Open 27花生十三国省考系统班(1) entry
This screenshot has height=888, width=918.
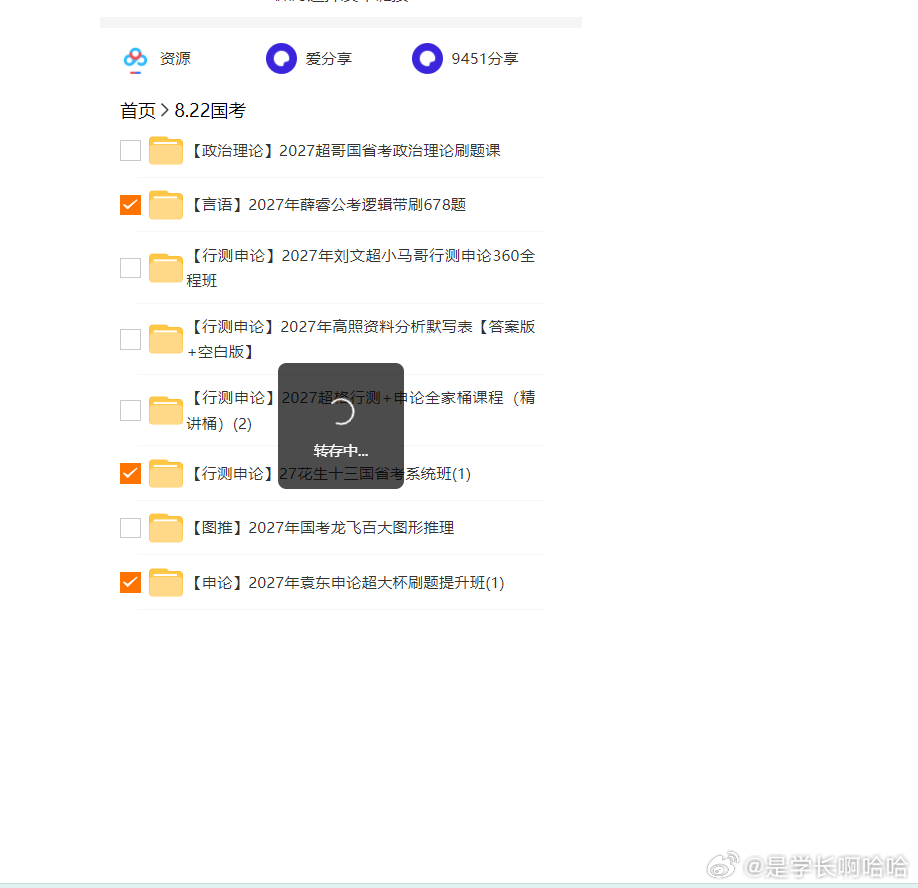pyautogui.click(x=331, y=474)
